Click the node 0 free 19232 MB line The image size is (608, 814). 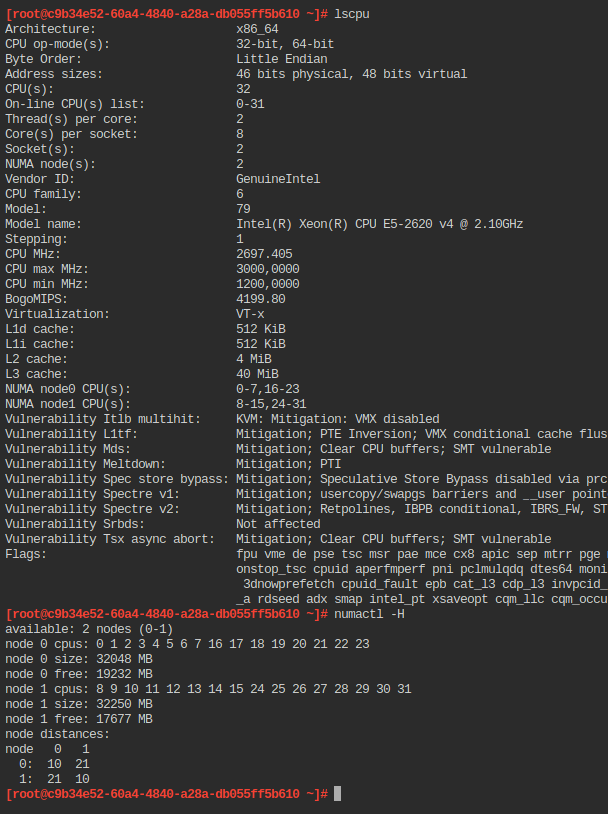click(79, 674)
